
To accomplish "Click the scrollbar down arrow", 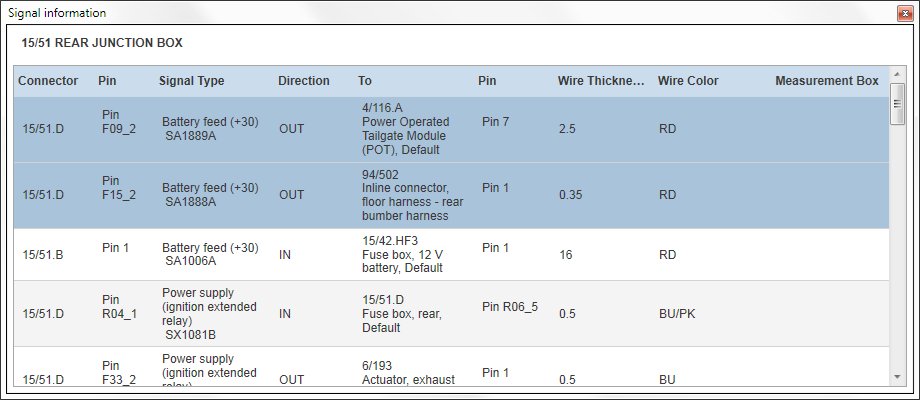I will [x=897, y=376].
